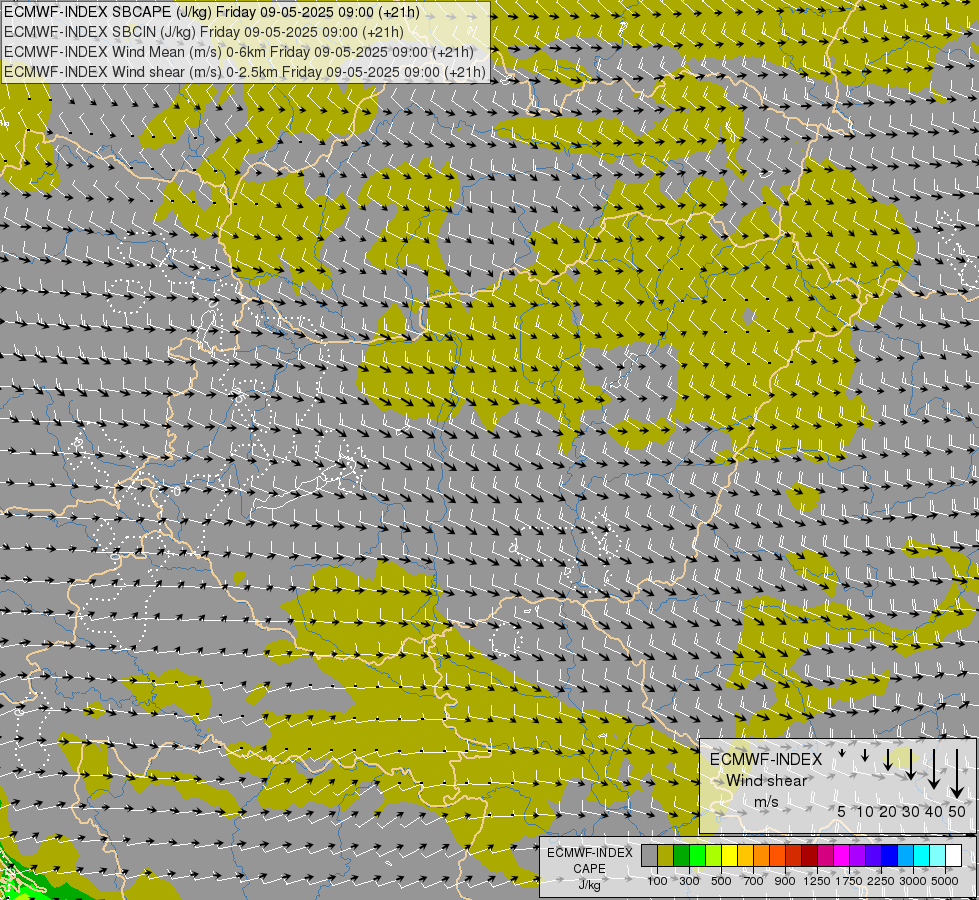The image size is (979, 900).
Task: Select the gray CAPE legend swatch below 100
Action: [649, 855]
